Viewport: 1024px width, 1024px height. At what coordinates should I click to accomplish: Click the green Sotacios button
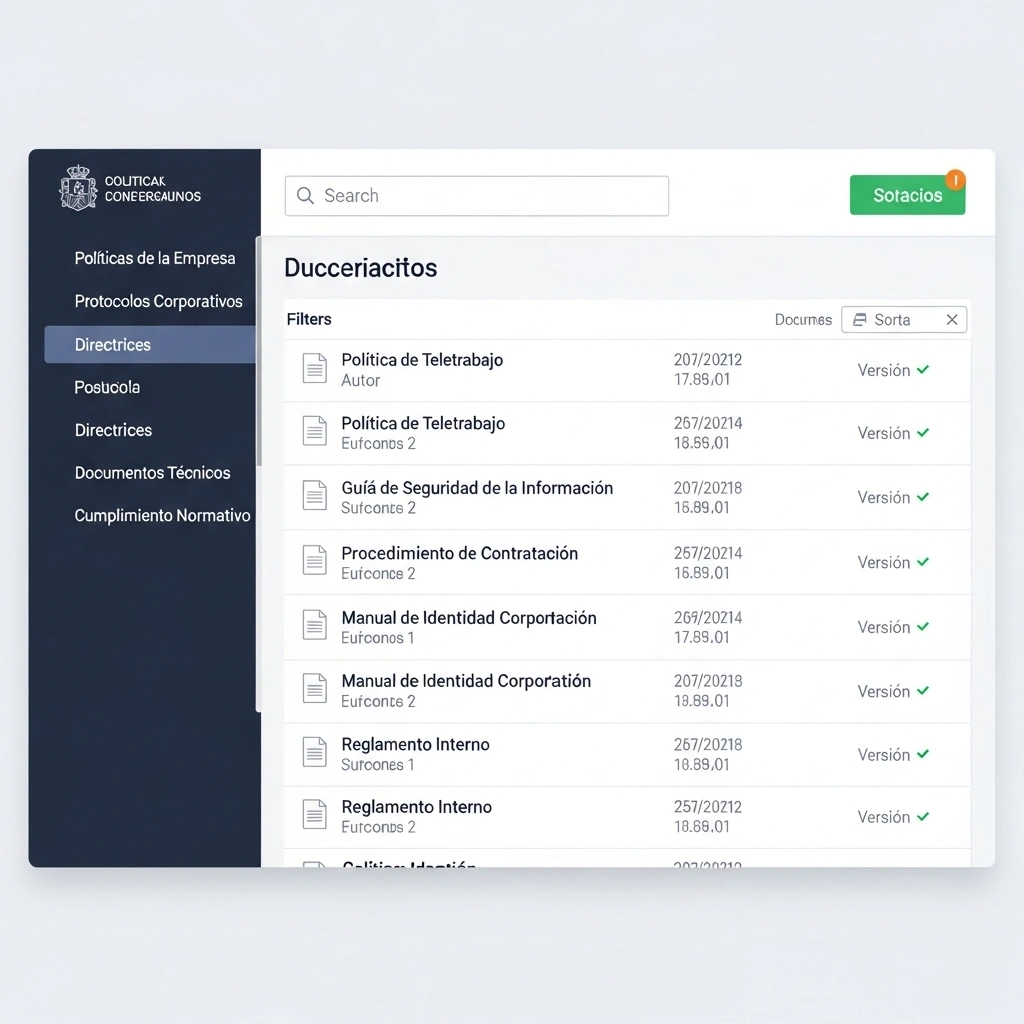907,195
